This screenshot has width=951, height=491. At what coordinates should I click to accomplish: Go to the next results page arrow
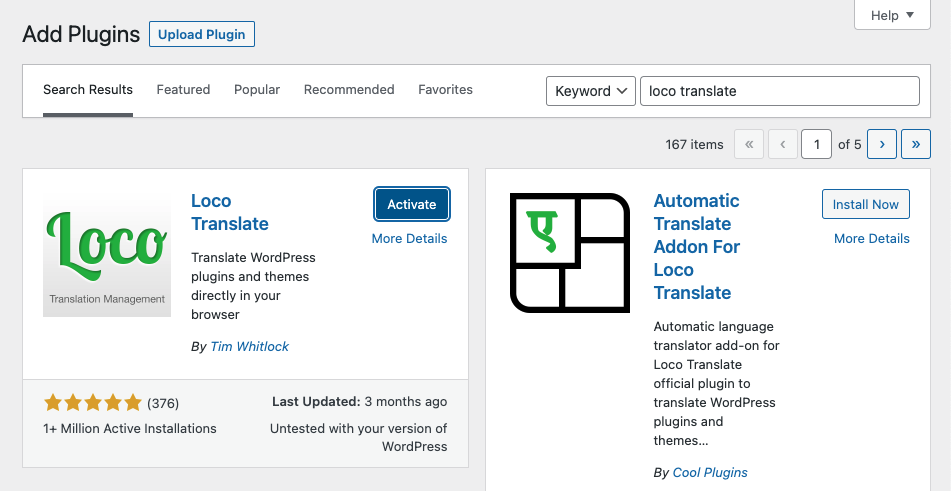(x=881, y=144)
